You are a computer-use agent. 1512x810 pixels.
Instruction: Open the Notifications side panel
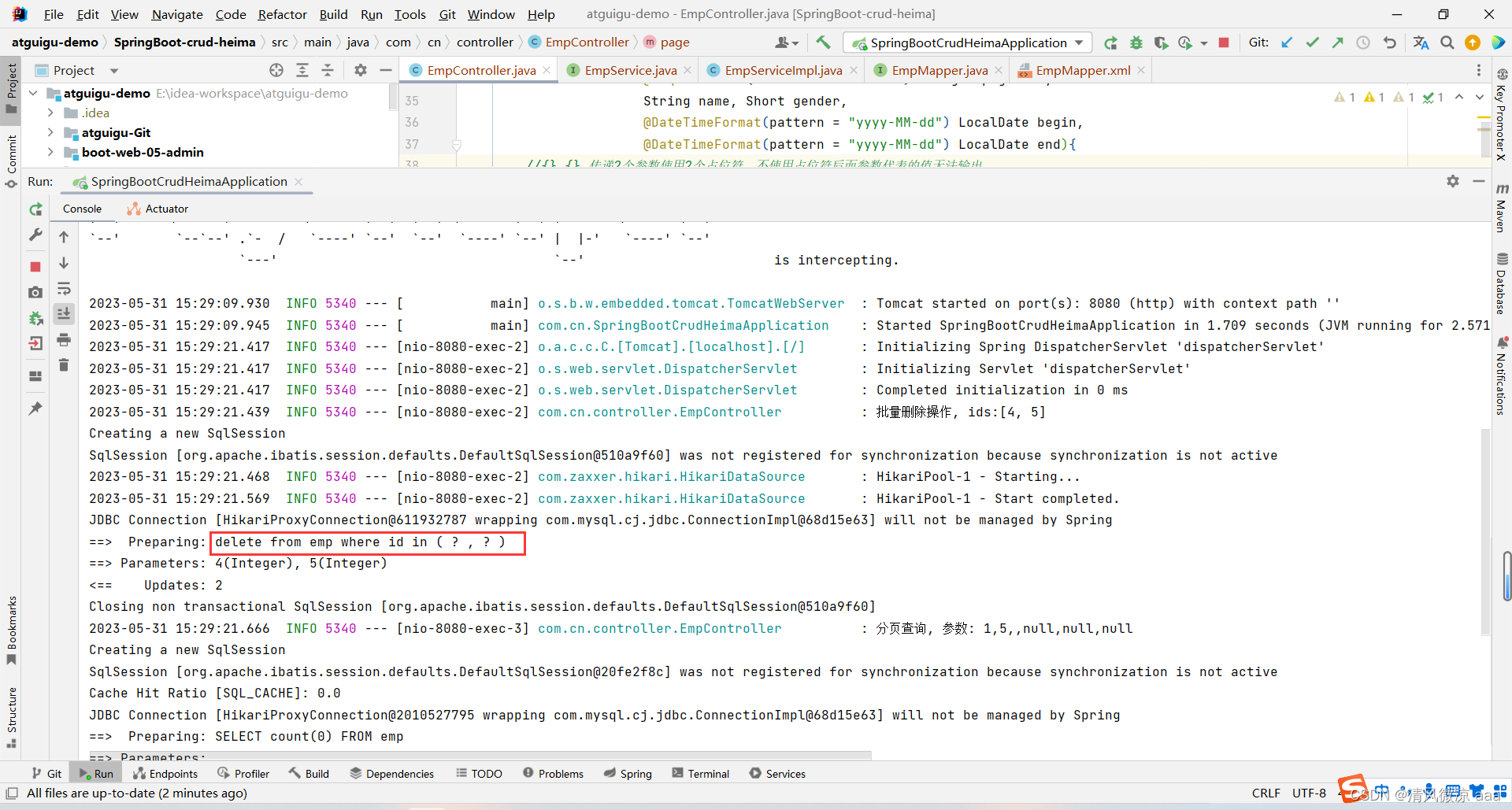pyautogui.click(x=1502, y=375)
